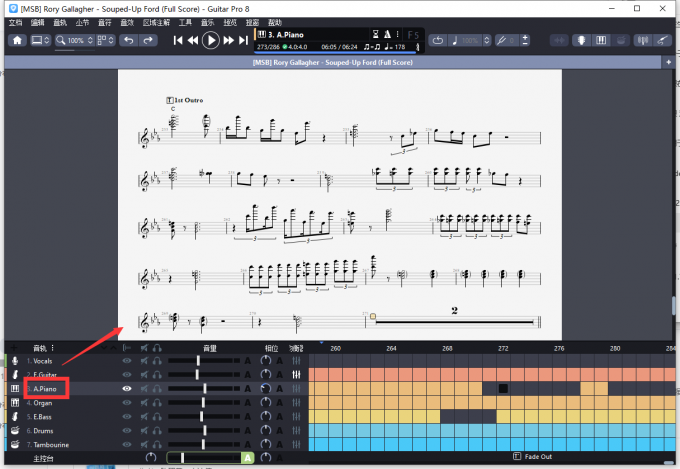Toggle visibility eye of A.Piano track
The height and width of the screenshot is (469, 680).
coord(127,388)
